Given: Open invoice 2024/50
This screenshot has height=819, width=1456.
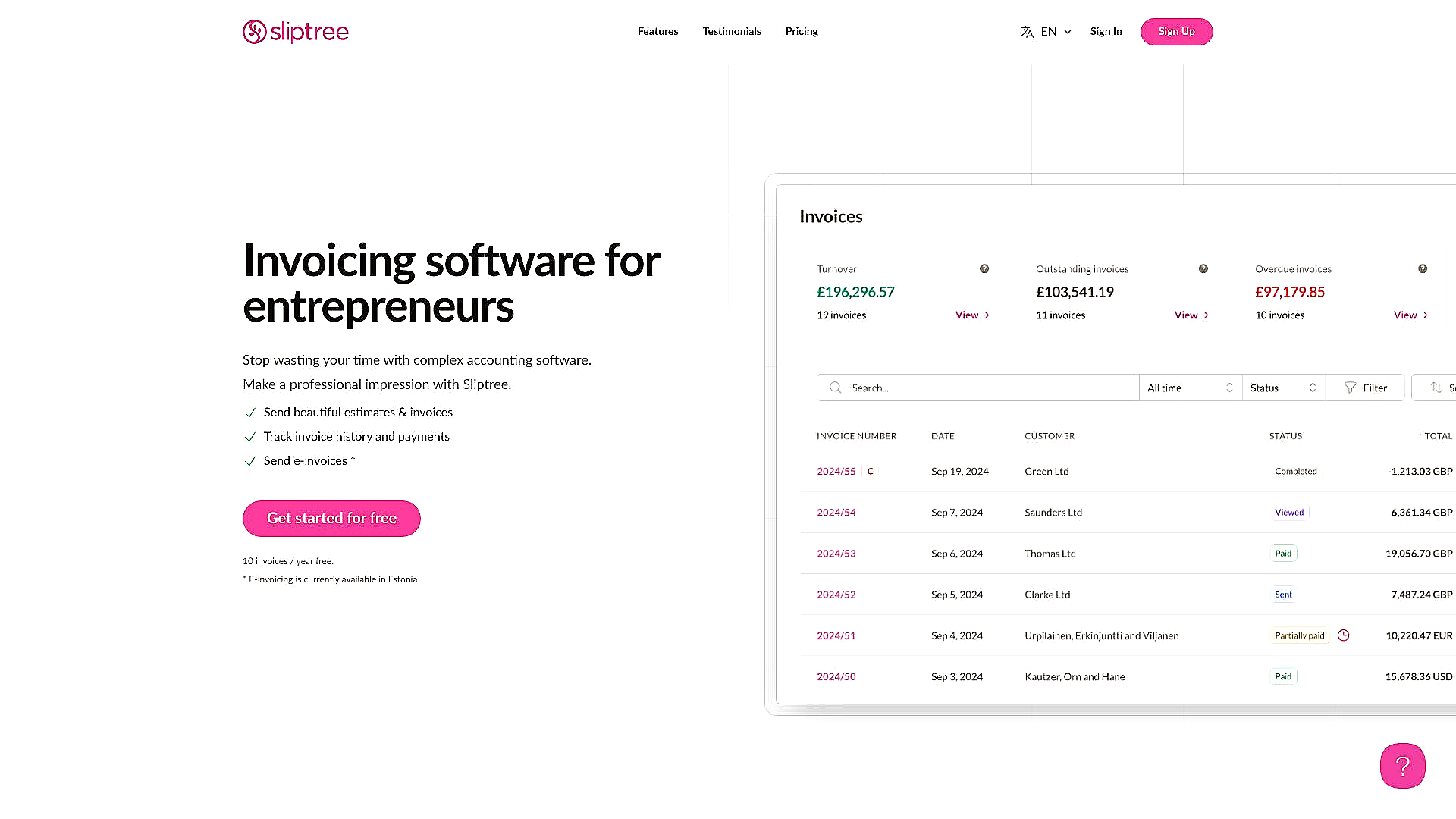Looking at the screenshot, I should coord(836,676).
